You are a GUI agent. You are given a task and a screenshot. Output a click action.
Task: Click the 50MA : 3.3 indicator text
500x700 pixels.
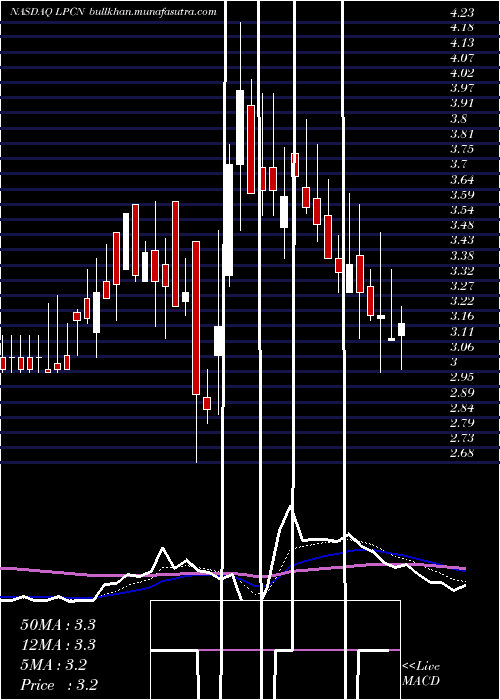tap(58, 625)
